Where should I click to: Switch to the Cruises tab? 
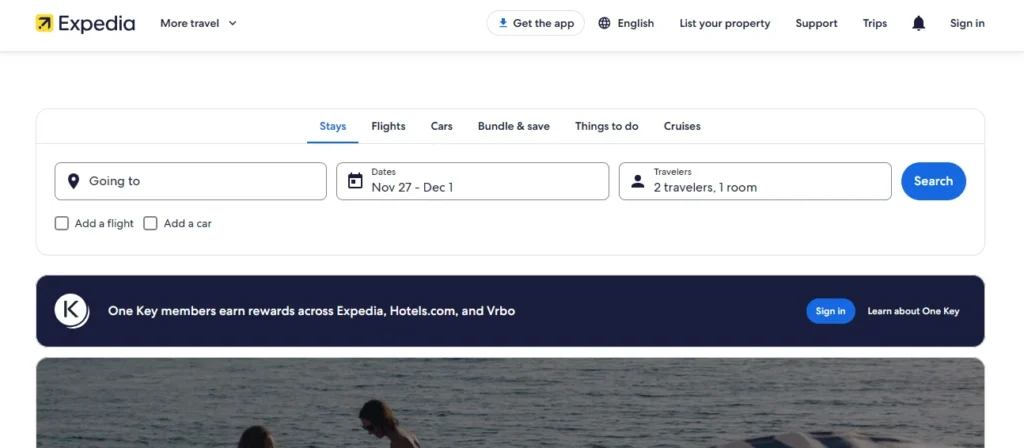[x=682, y=127]
